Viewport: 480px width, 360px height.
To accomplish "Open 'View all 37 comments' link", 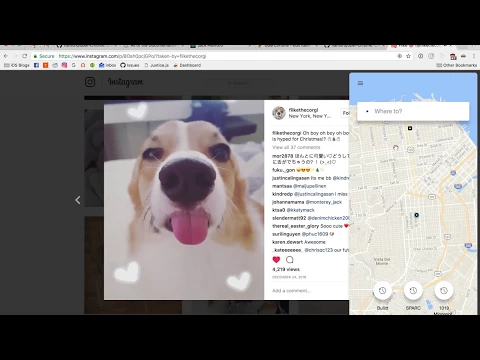I will tap(296, 147).
